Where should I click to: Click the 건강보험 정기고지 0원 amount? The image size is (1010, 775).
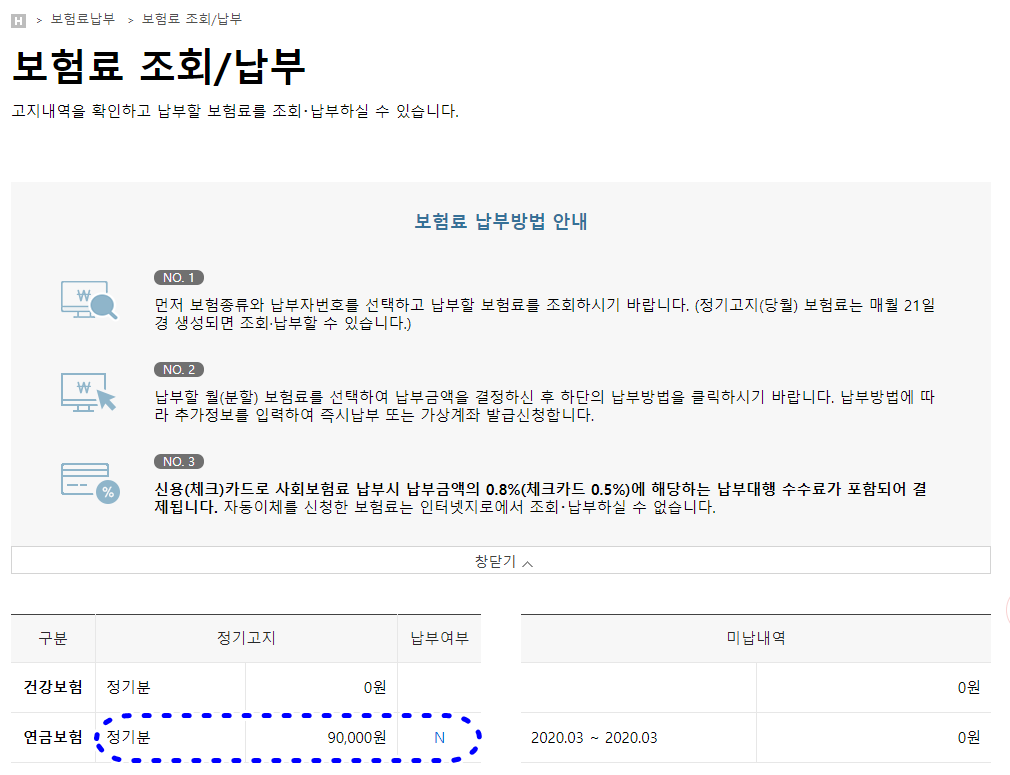[374, 688]
